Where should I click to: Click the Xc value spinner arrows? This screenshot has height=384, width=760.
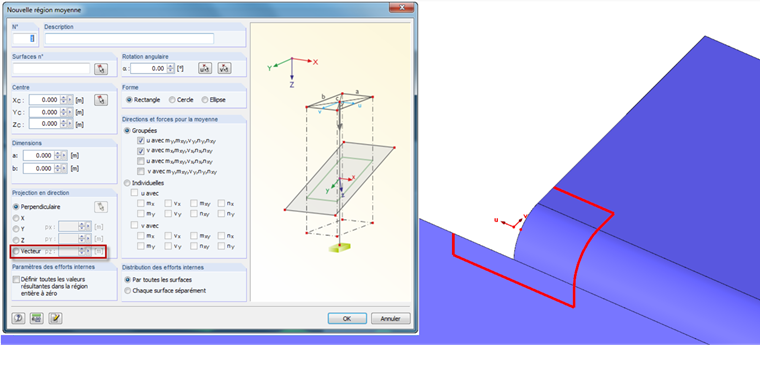click(63, 100)
